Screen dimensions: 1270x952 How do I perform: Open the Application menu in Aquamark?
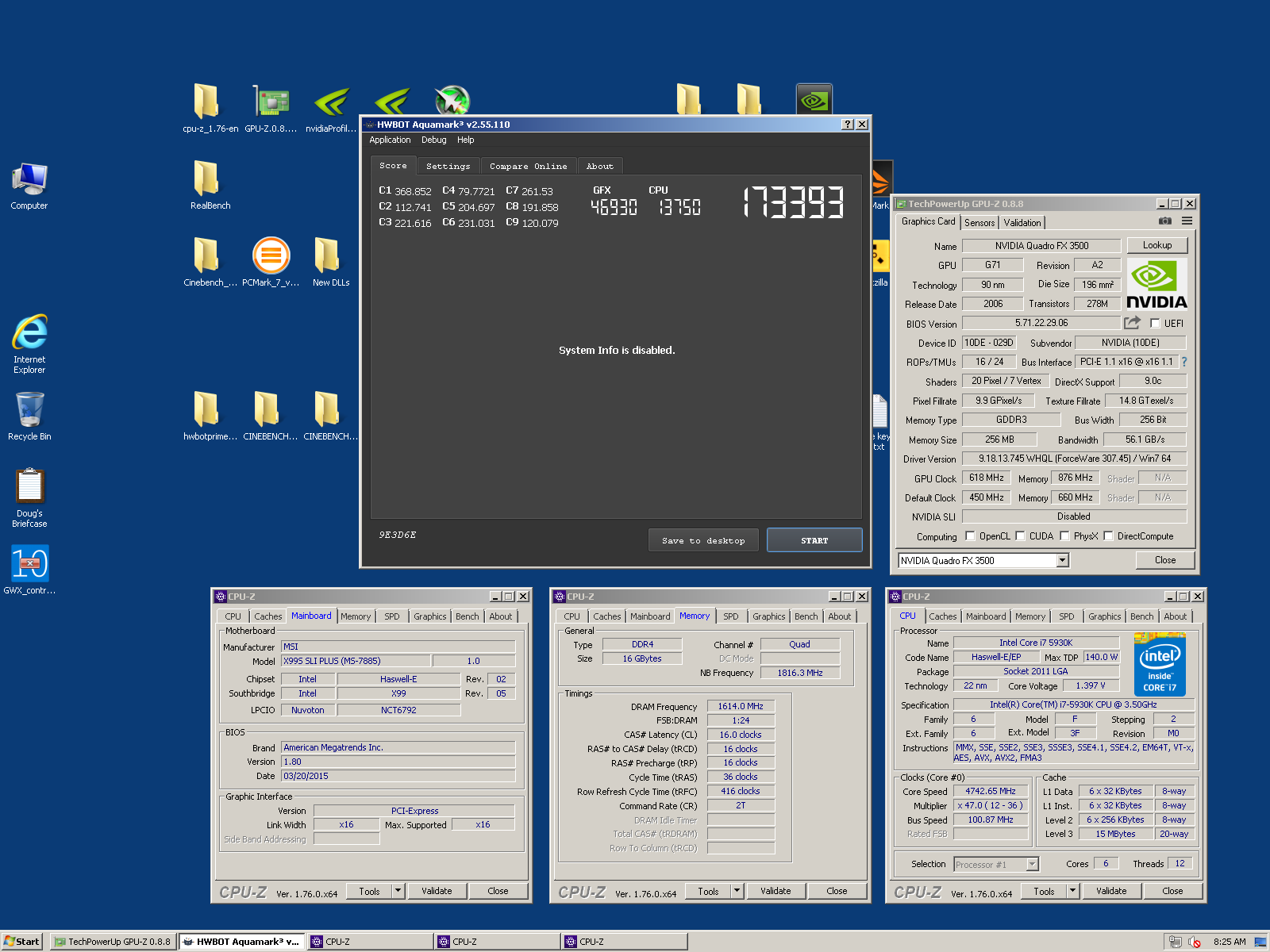coord(390,140)
